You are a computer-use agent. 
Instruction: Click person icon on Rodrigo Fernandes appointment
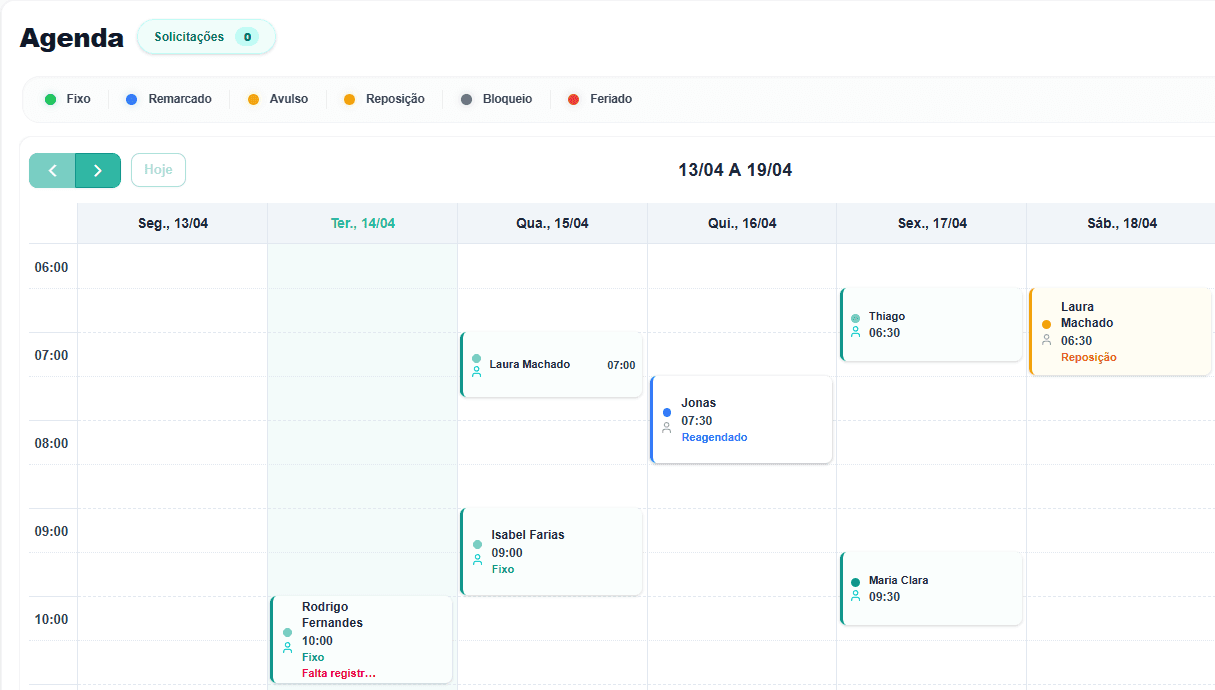coord(287,648)
